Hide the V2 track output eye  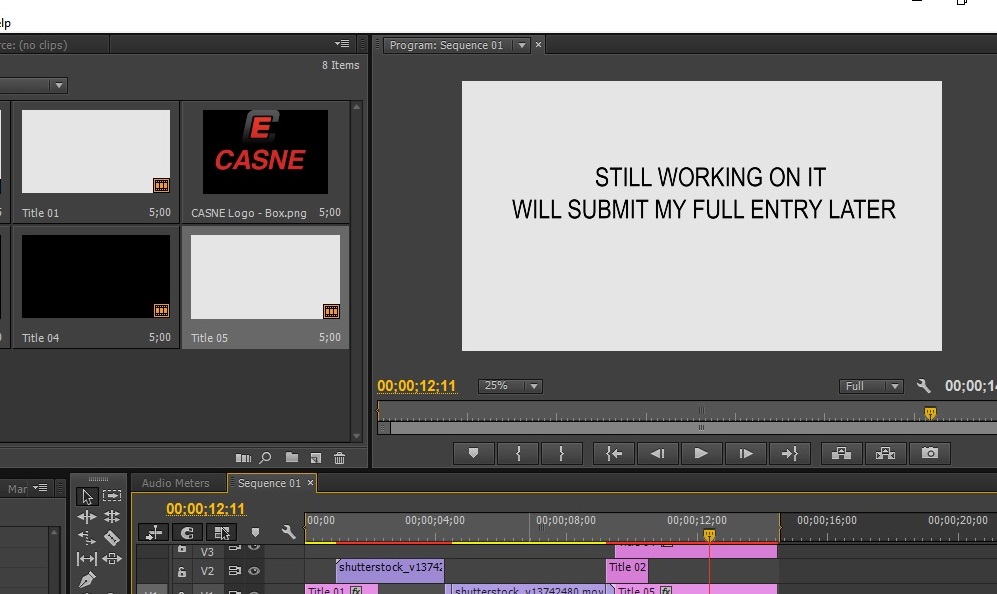[x=254, y=571]
